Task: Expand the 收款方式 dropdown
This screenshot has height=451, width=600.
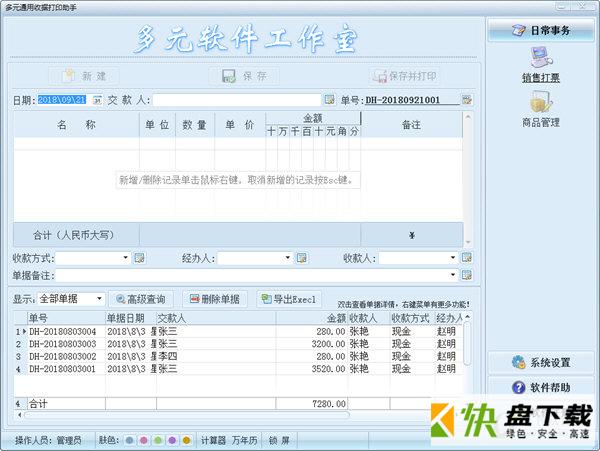Action: [125, 258]
